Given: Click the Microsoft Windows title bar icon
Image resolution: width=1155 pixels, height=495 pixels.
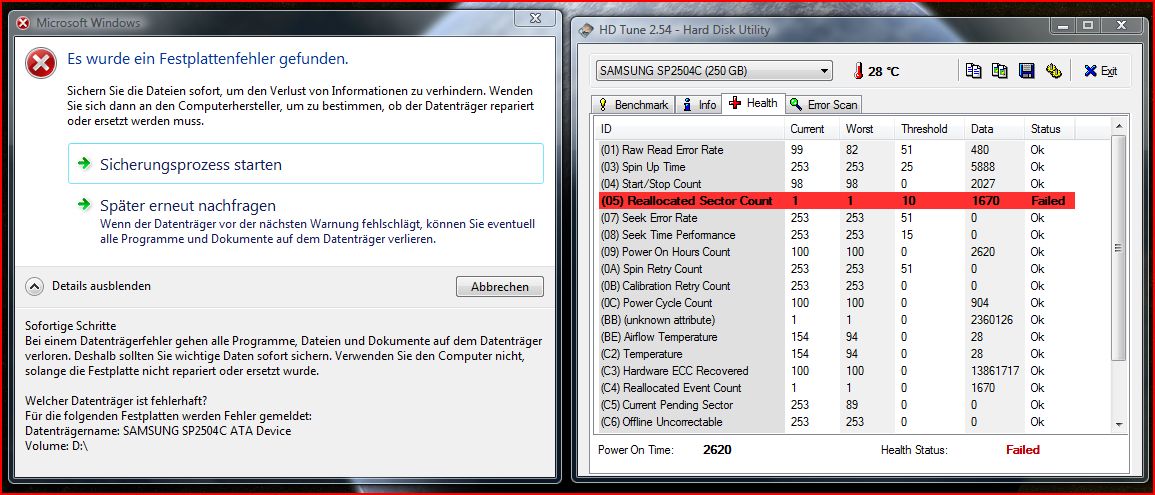Looking at the screenshot, I should pos(24,23).
